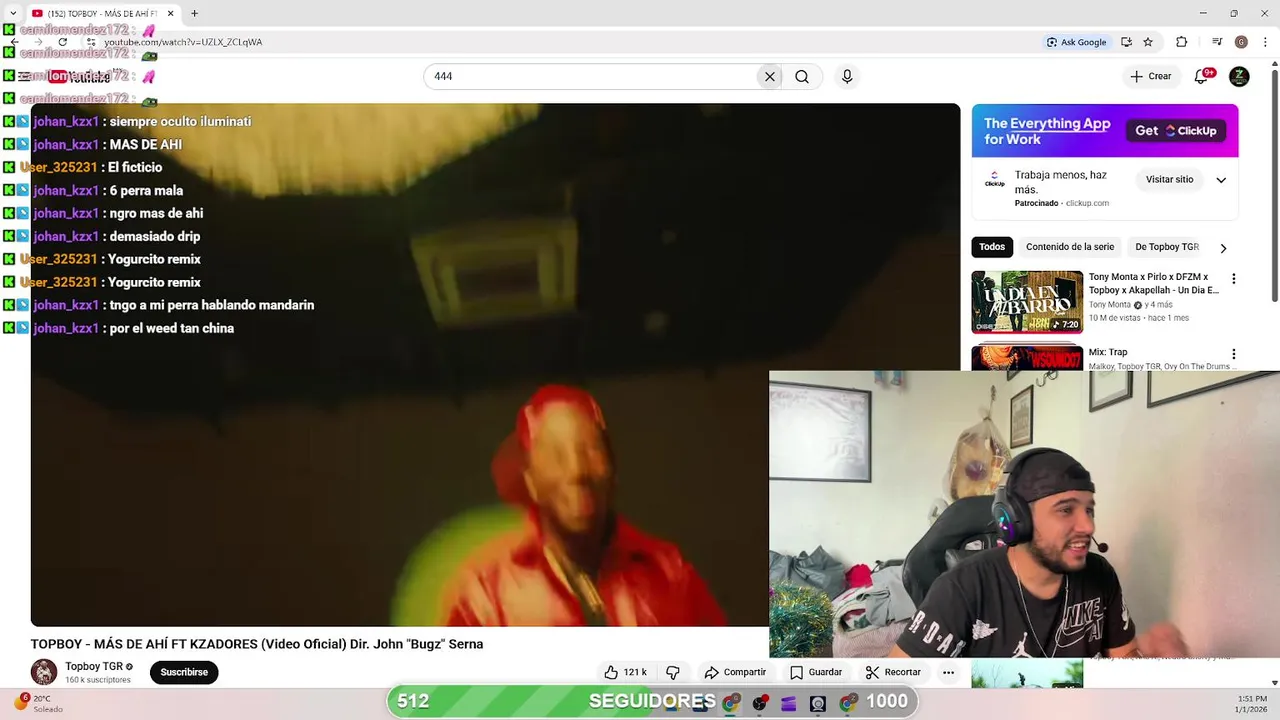Screen dimensions: 1280x720
Task: Open options for the Tony Monta video
Action: coord(1233,279)
